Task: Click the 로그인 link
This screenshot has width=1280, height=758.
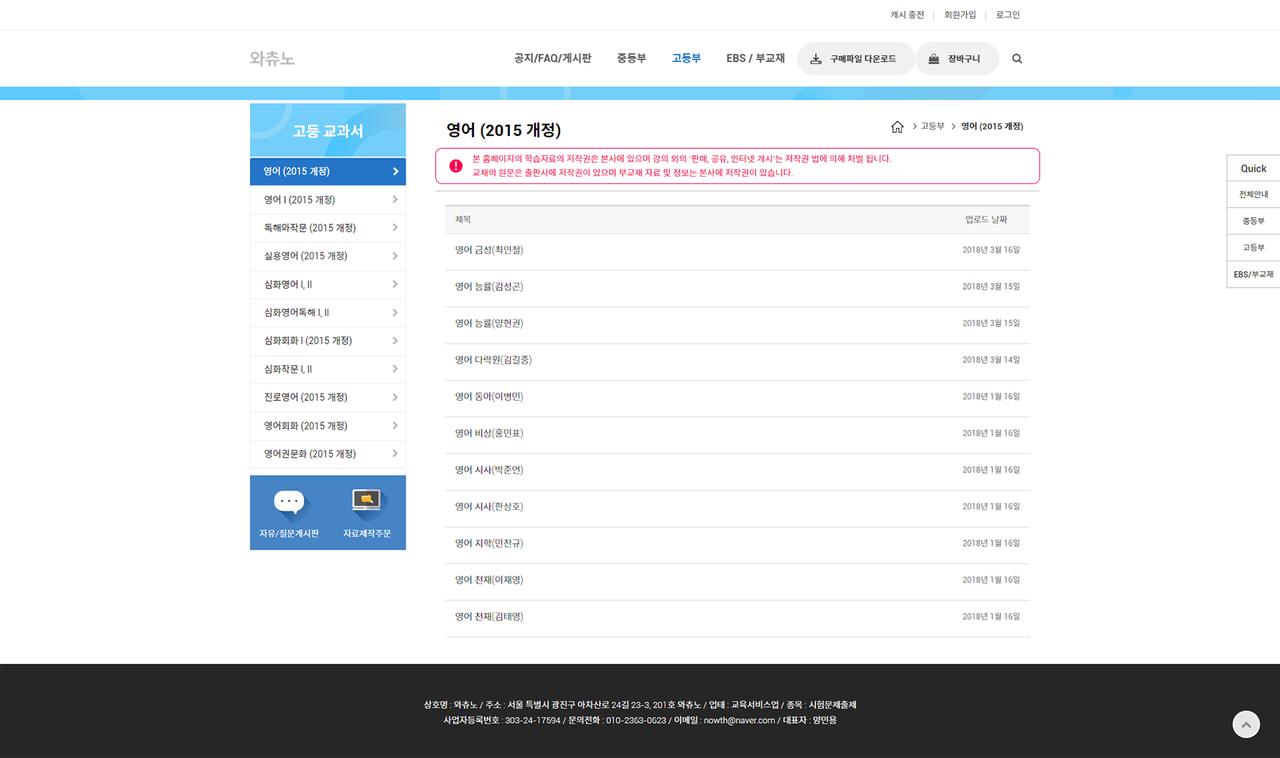Action: click(x=1008, y=15)
